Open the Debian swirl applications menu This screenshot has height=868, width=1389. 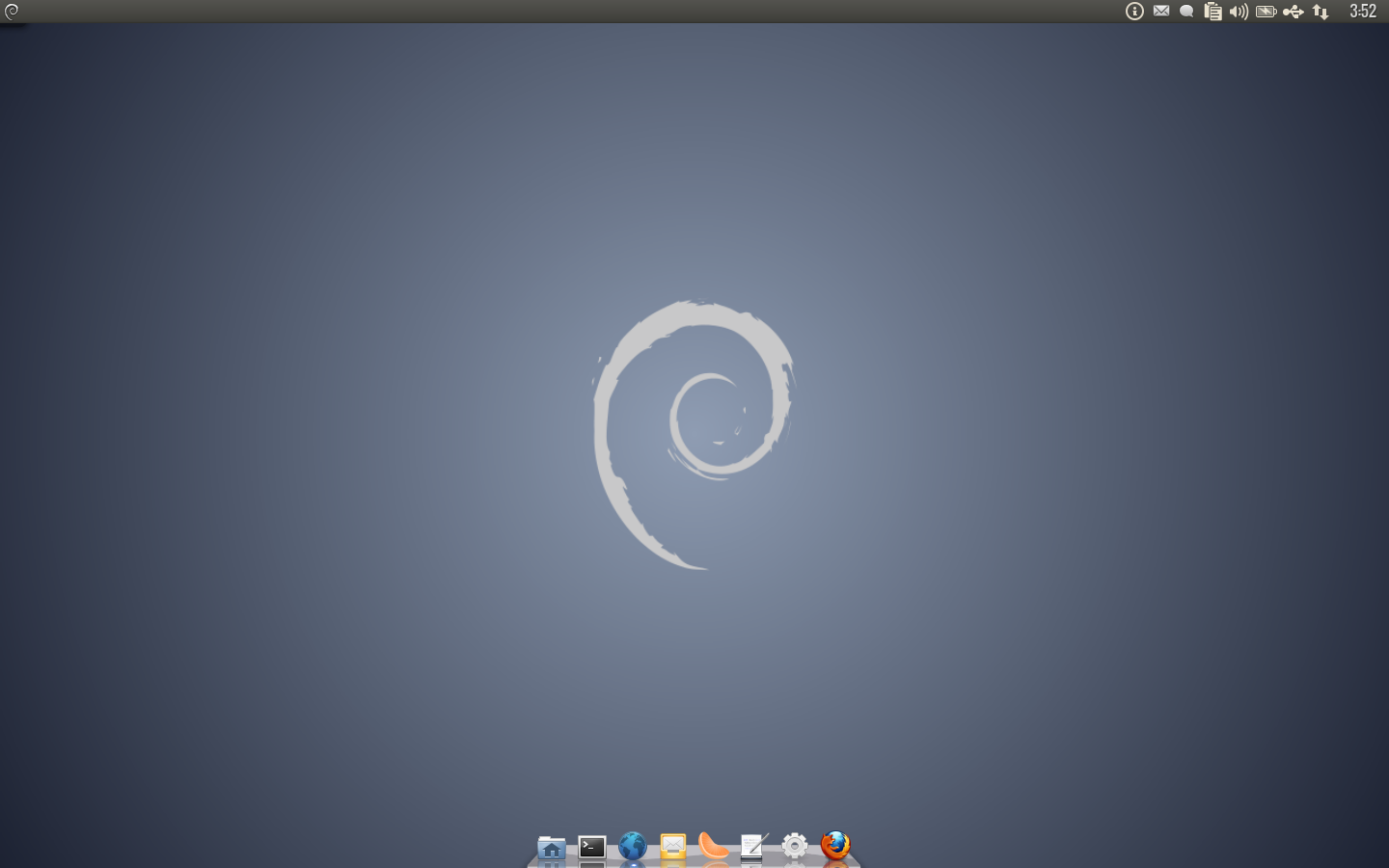tap(12, 12)
